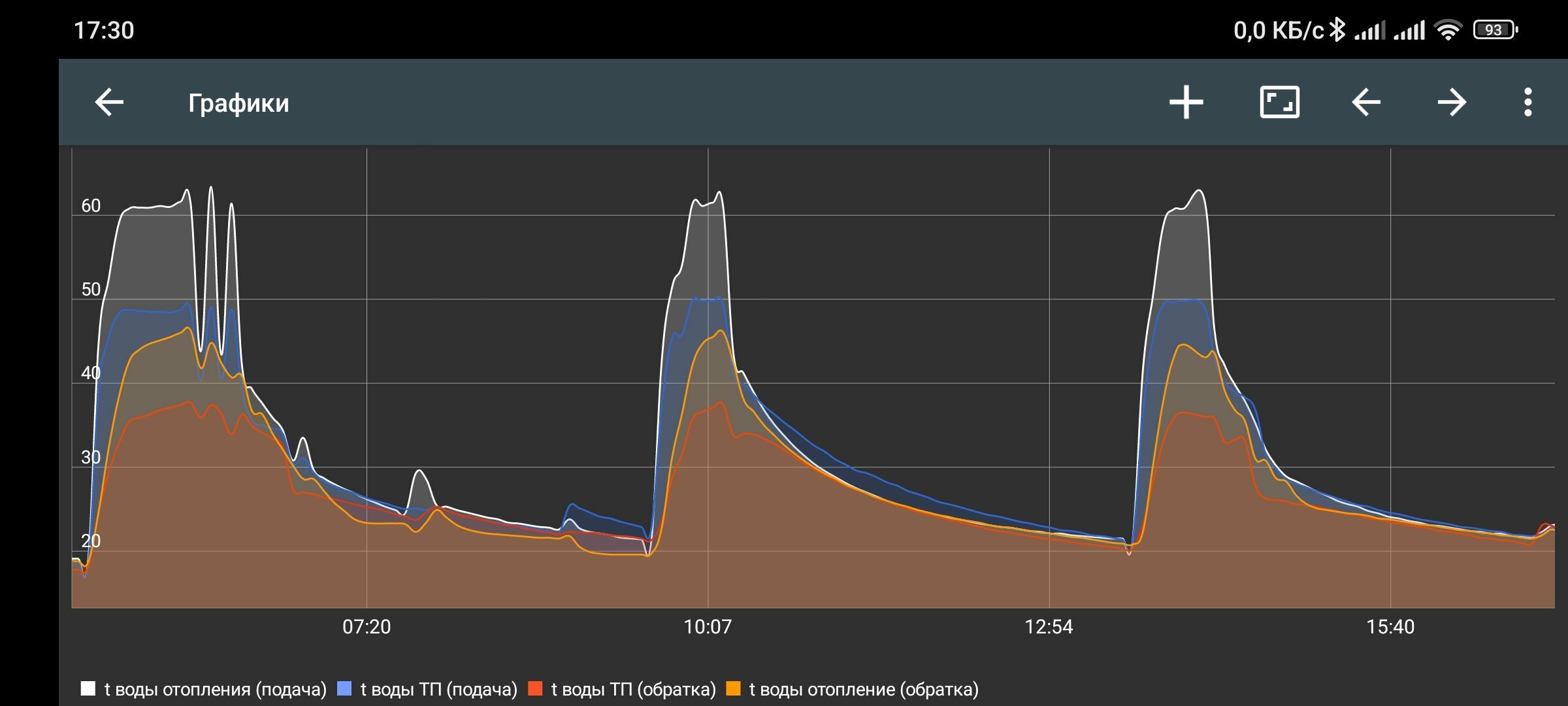Add a new chart with the plus icon
Screen dimensions: 1568x706
click(1186, 103)
